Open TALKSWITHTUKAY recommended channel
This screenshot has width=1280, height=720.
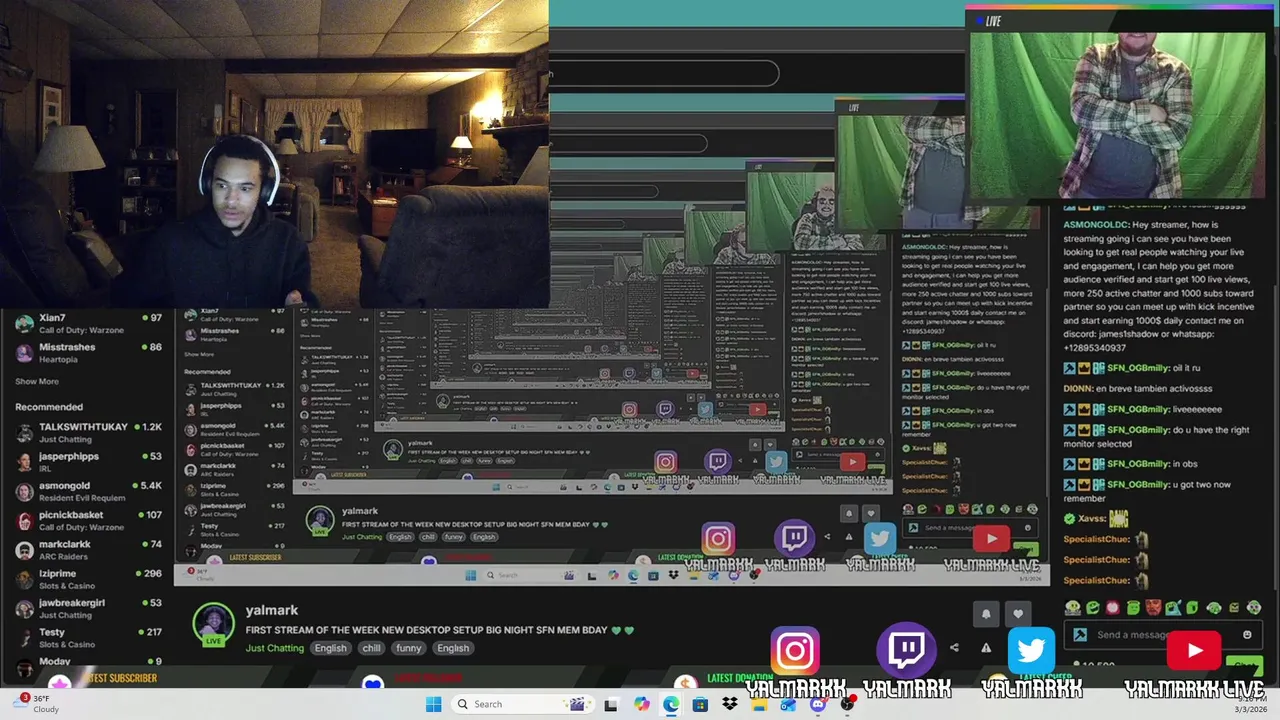click(88, 432)
